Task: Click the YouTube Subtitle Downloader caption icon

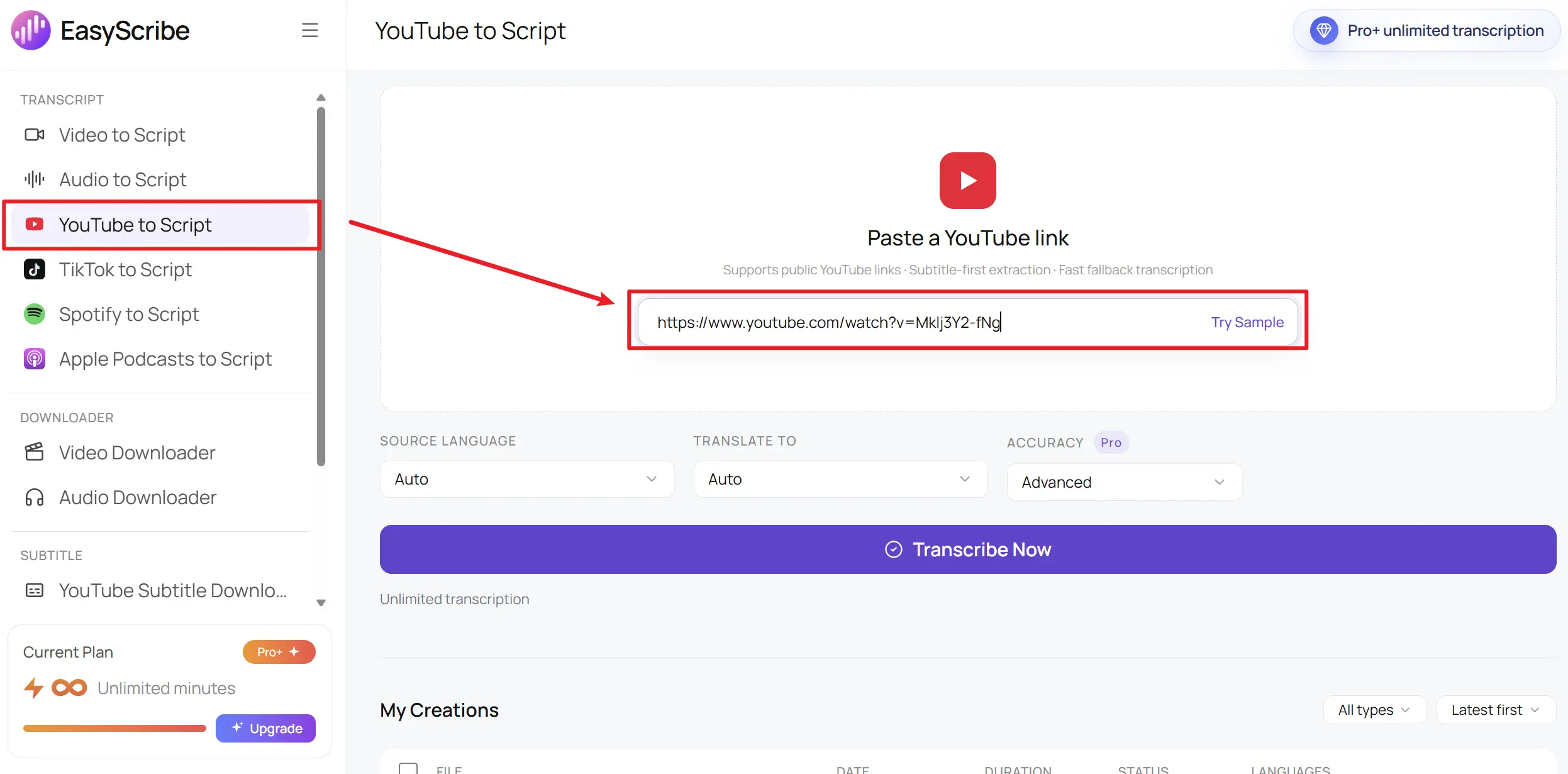Action: coord(35,590)
